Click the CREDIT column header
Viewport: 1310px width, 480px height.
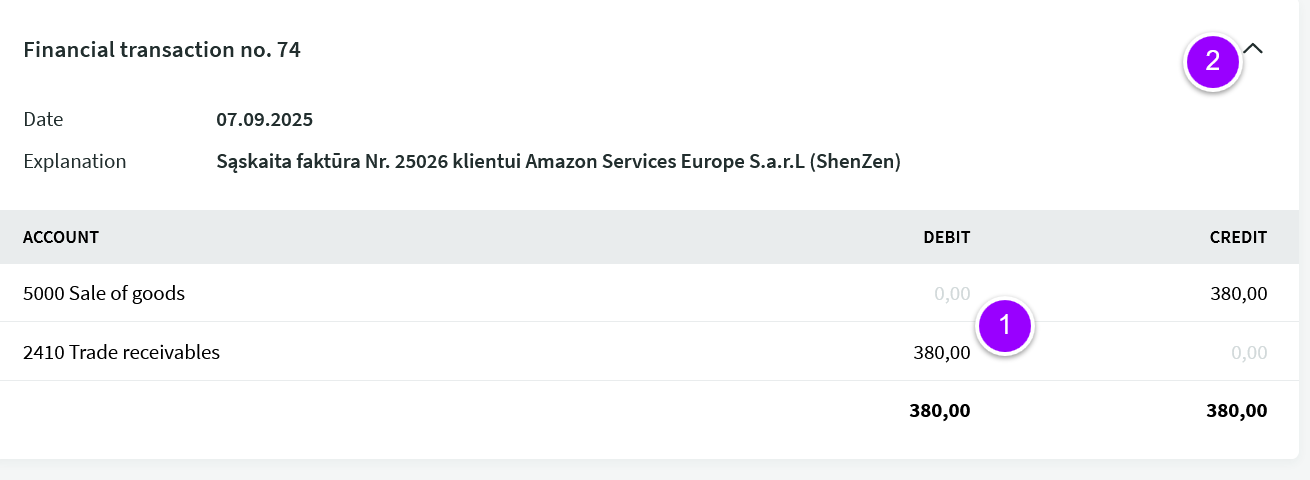tap(1238, 237)
